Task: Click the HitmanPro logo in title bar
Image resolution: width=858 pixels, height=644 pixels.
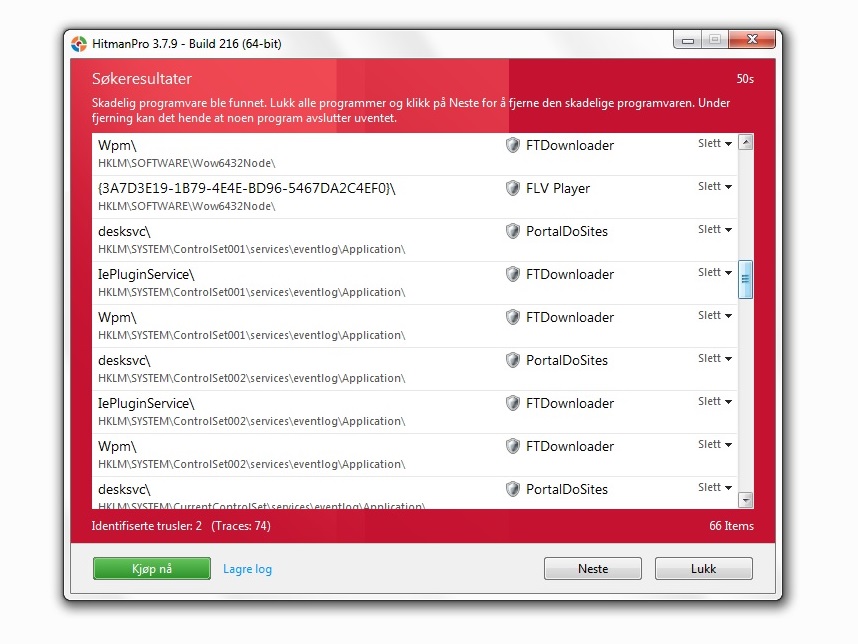Action: pos(79,44)
